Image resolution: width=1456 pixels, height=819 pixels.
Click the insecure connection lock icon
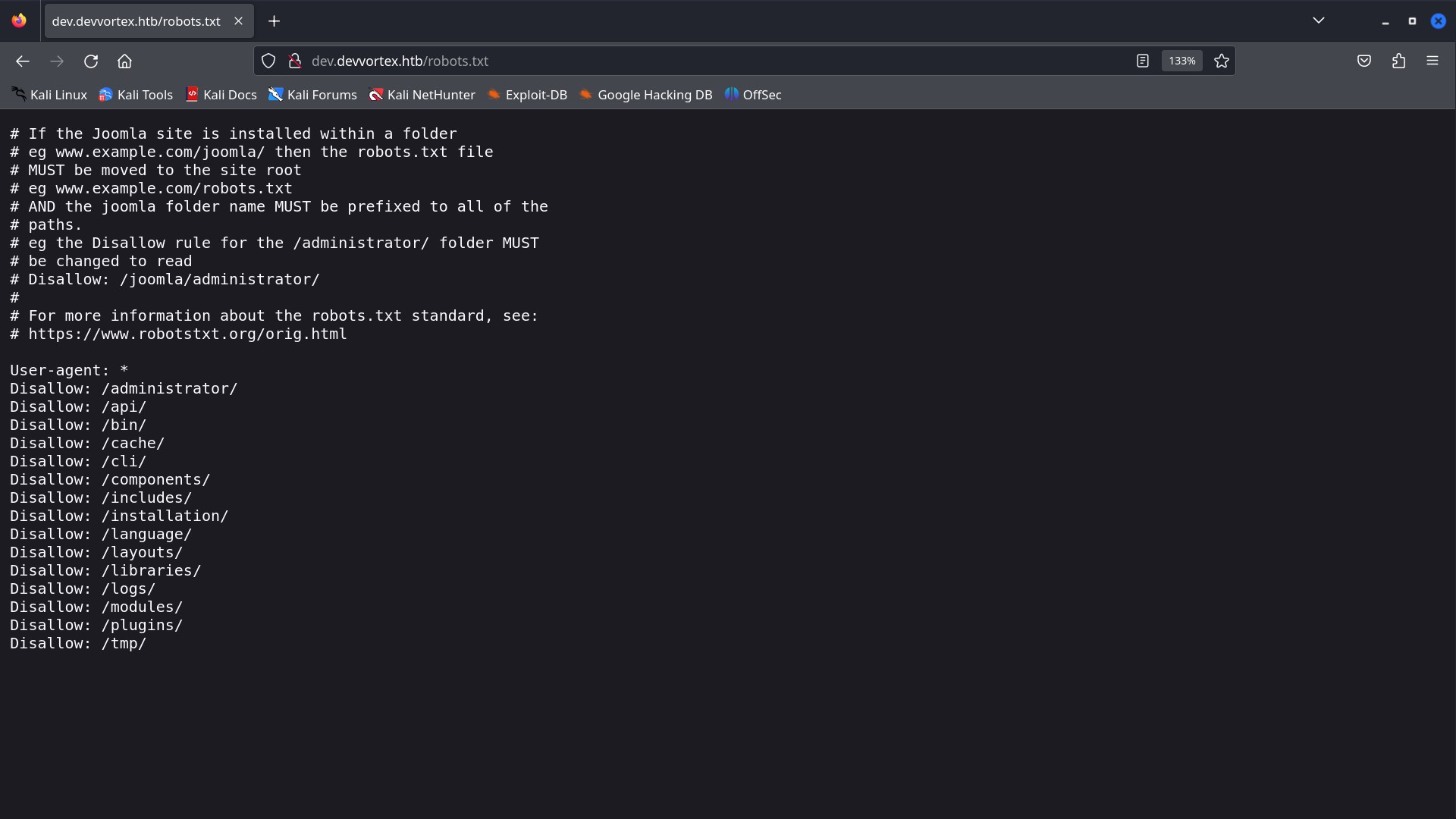click(295, 61)
